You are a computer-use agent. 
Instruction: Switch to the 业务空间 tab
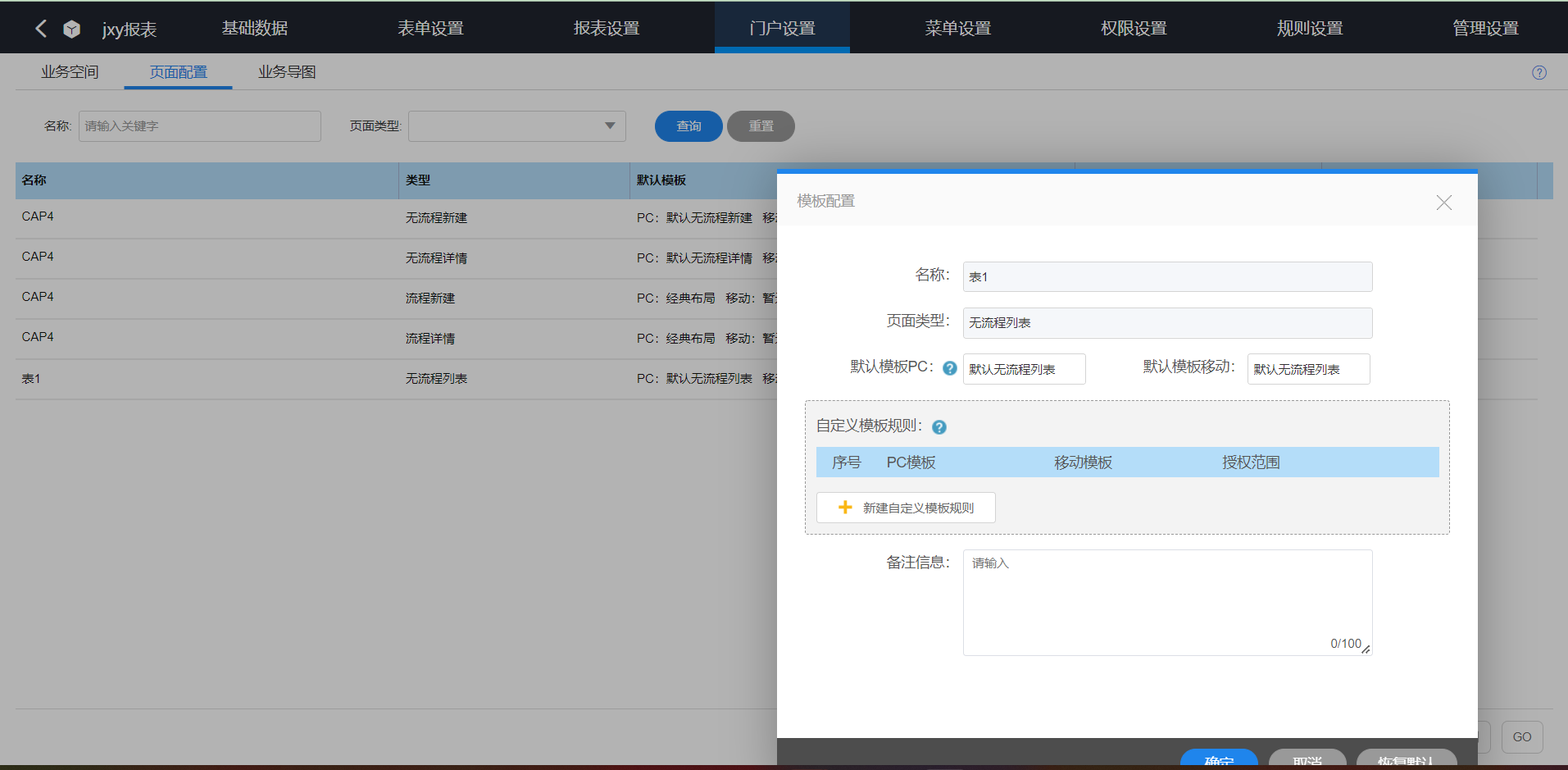coord(70,72)
